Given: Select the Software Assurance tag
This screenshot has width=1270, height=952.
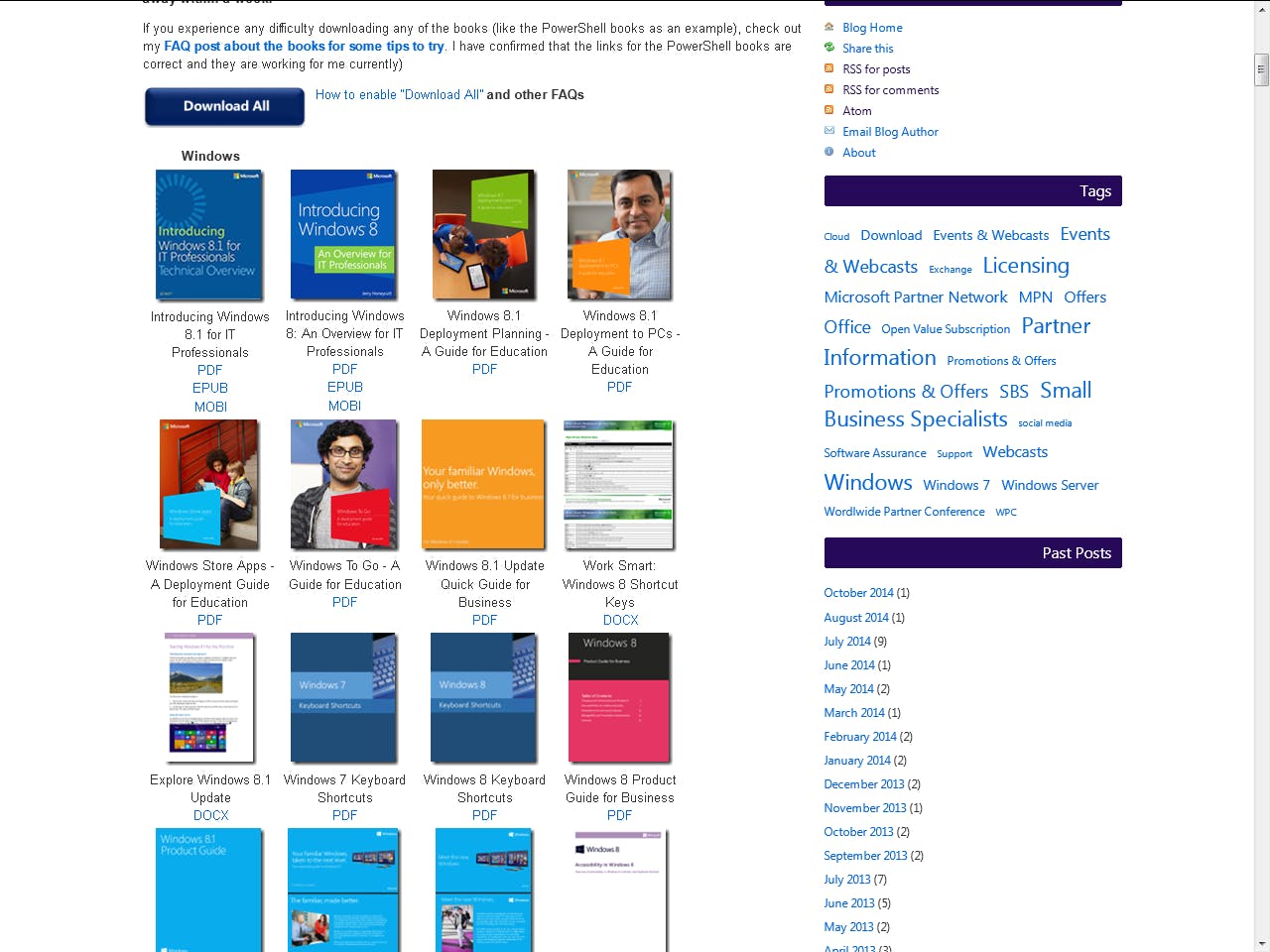Looking at the screenshot, I should click(875, 453).
